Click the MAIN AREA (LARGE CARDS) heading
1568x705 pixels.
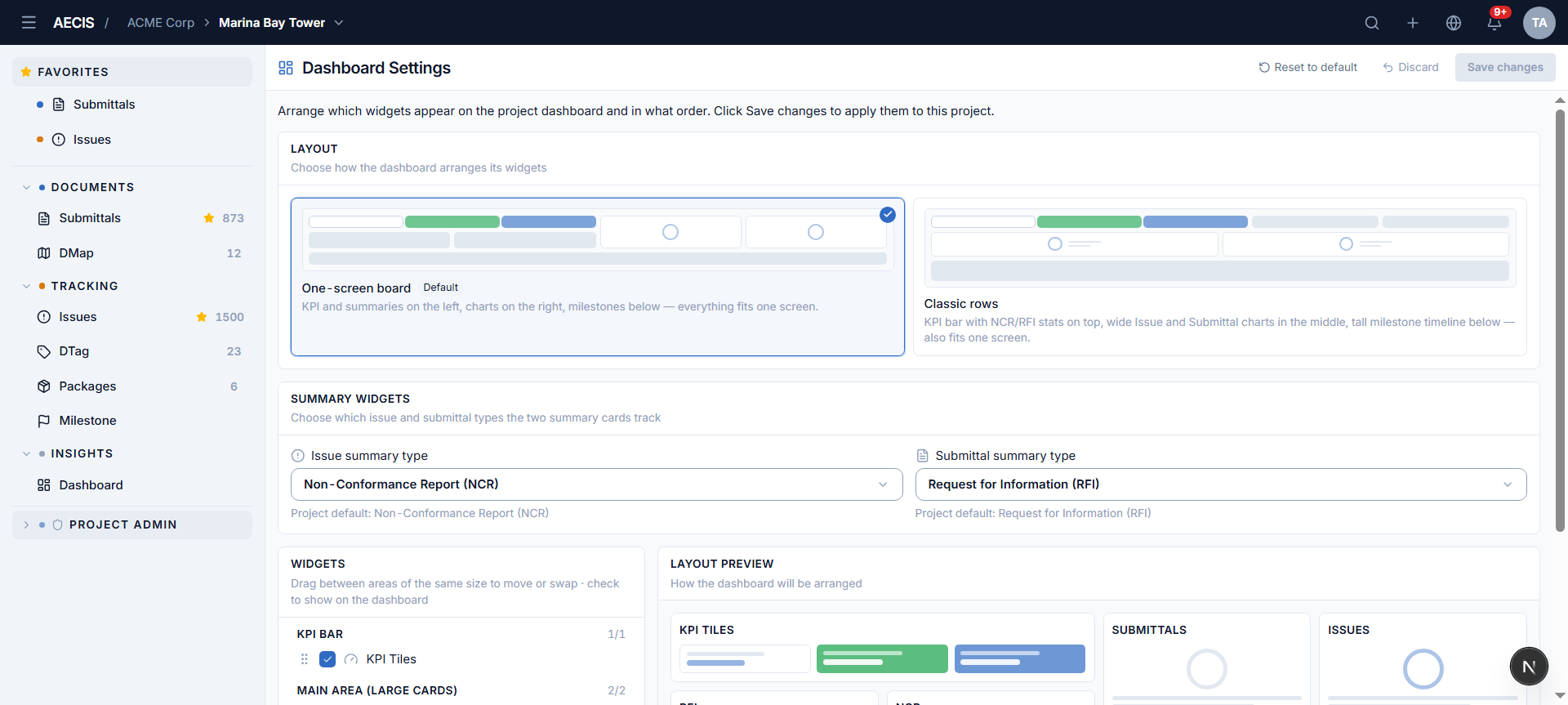[377, 690]
